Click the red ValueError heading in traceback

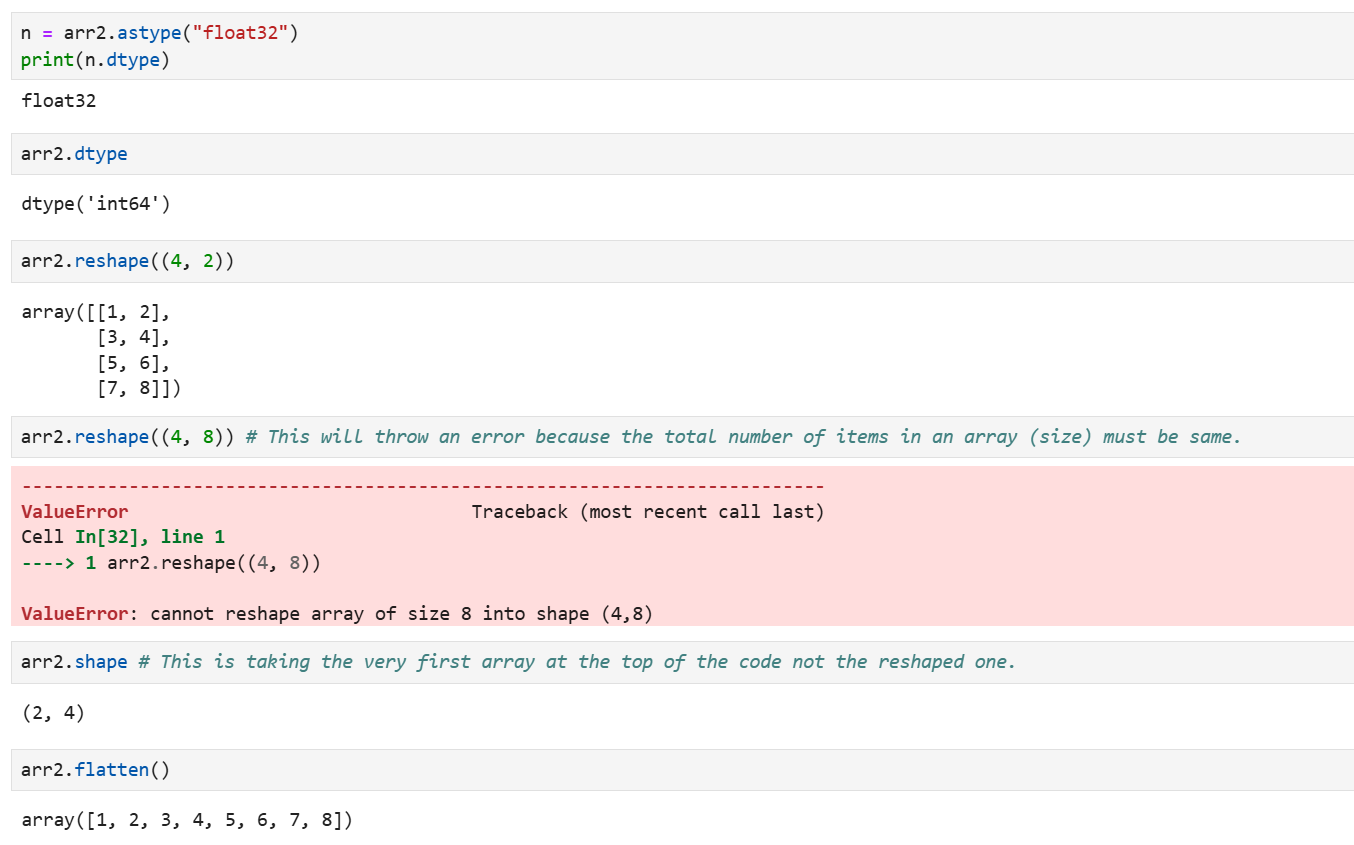click(75, 512)
